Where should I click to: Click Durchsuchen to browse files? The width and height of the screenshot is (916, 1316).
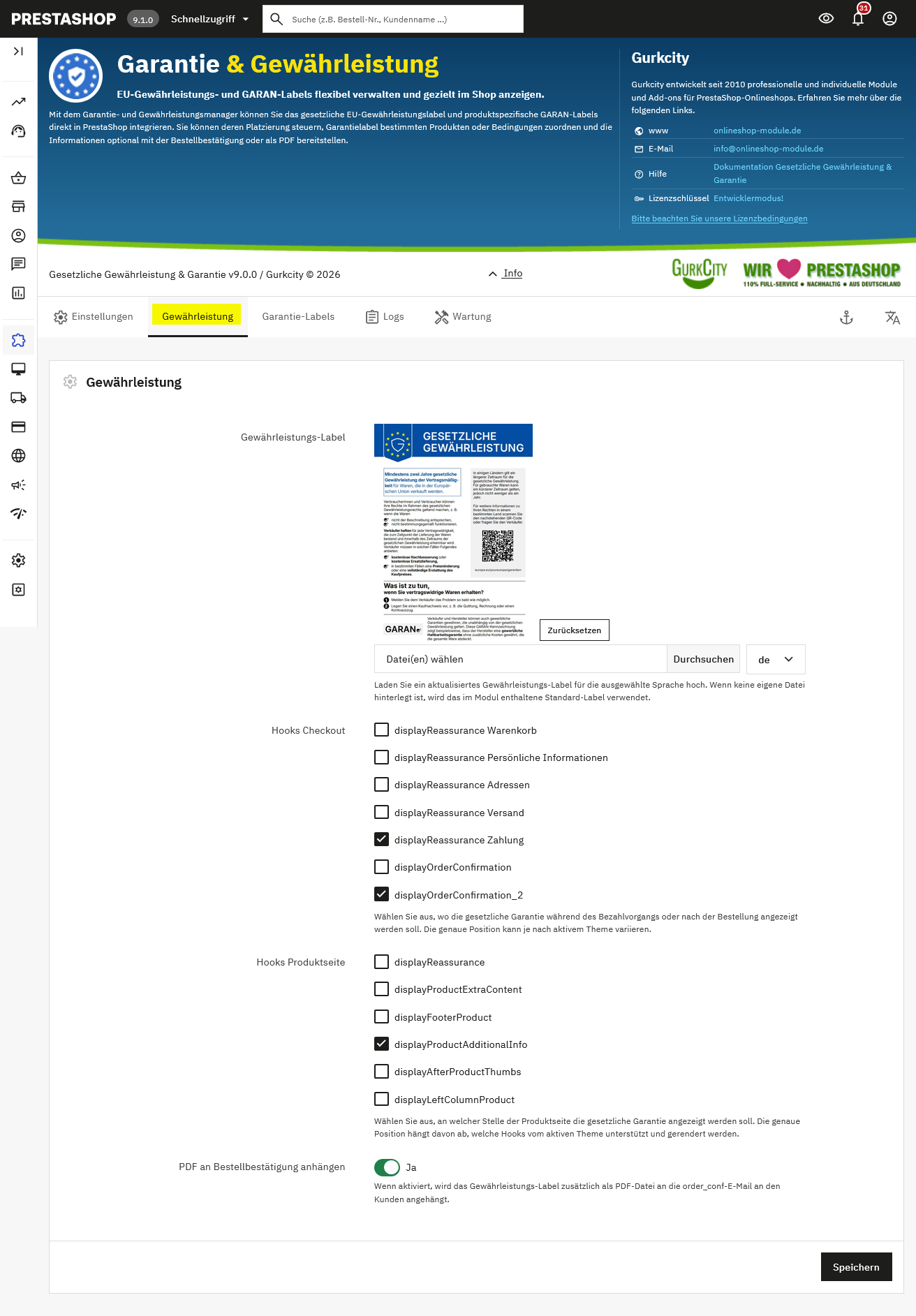(x=703, y=659)
